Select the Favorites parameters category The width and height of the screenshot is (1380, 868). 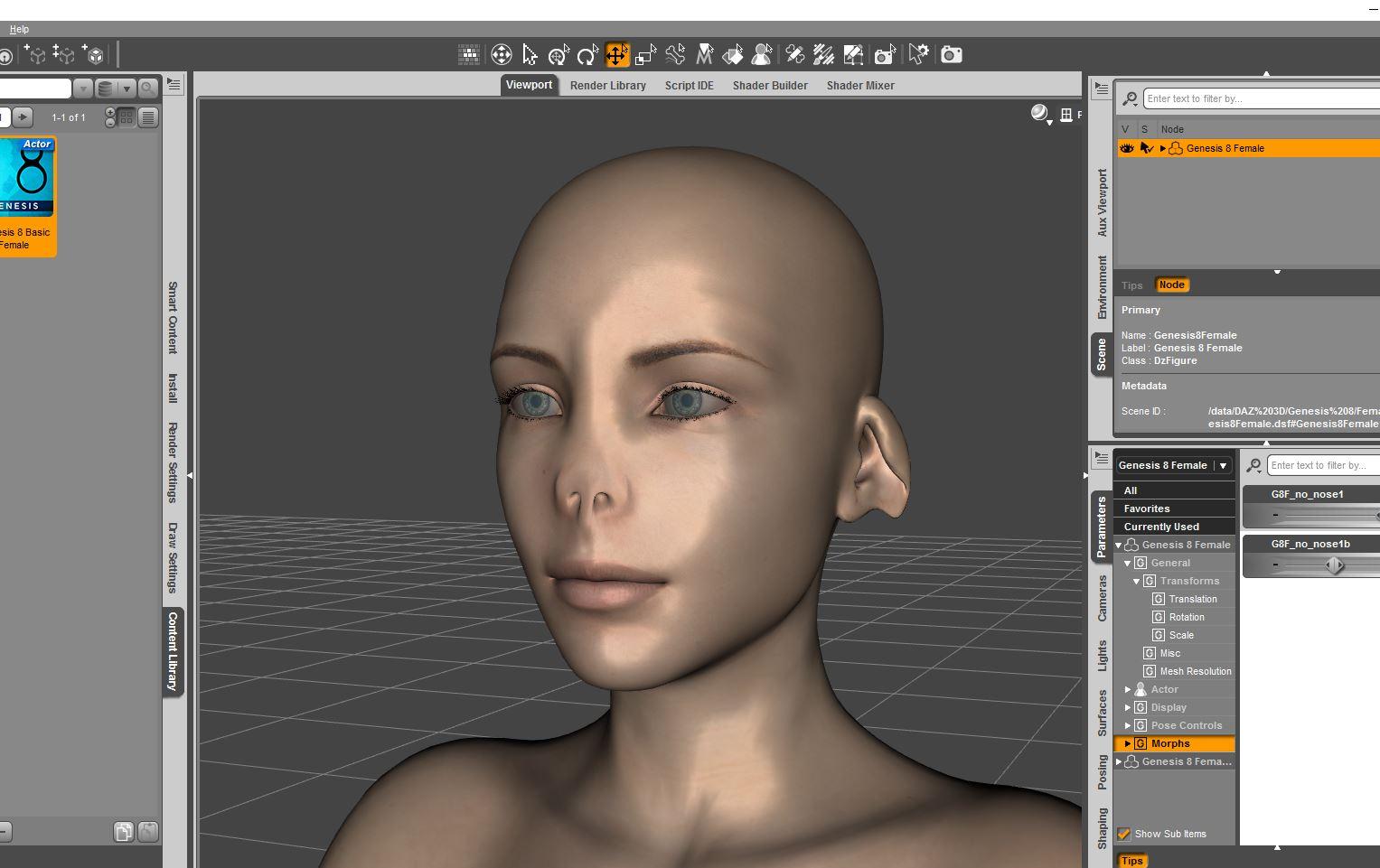(x=1174, y=509)
